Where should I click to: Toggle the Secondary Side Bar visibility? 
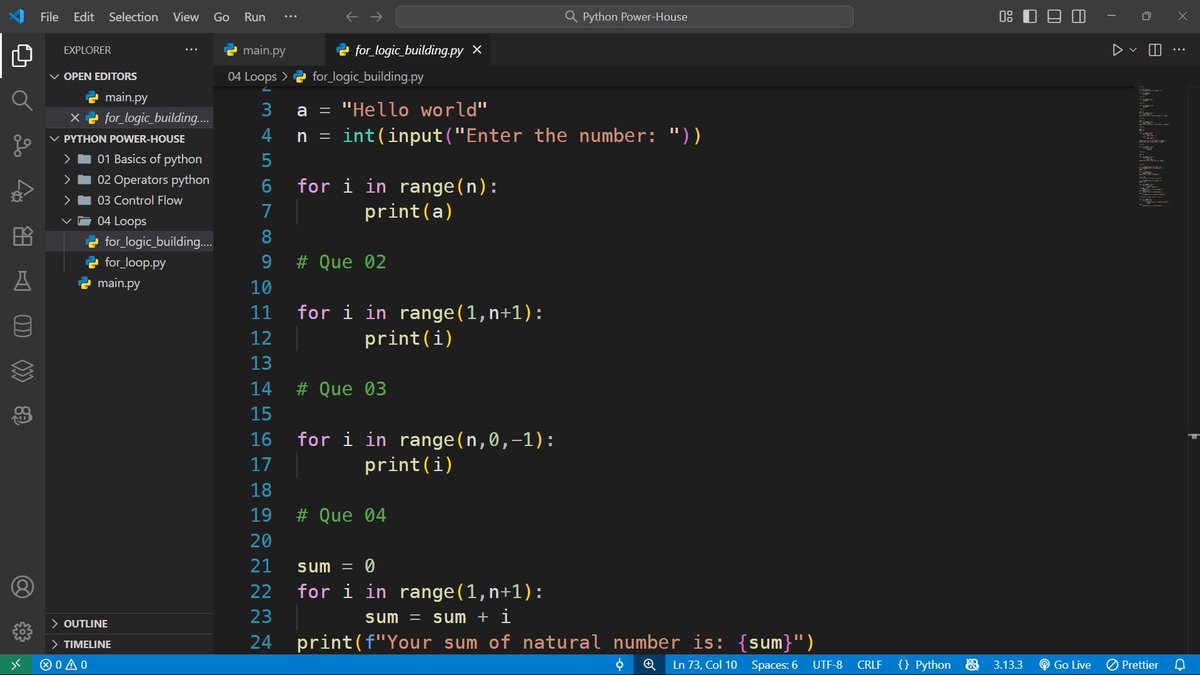[x=1079, y=17]
